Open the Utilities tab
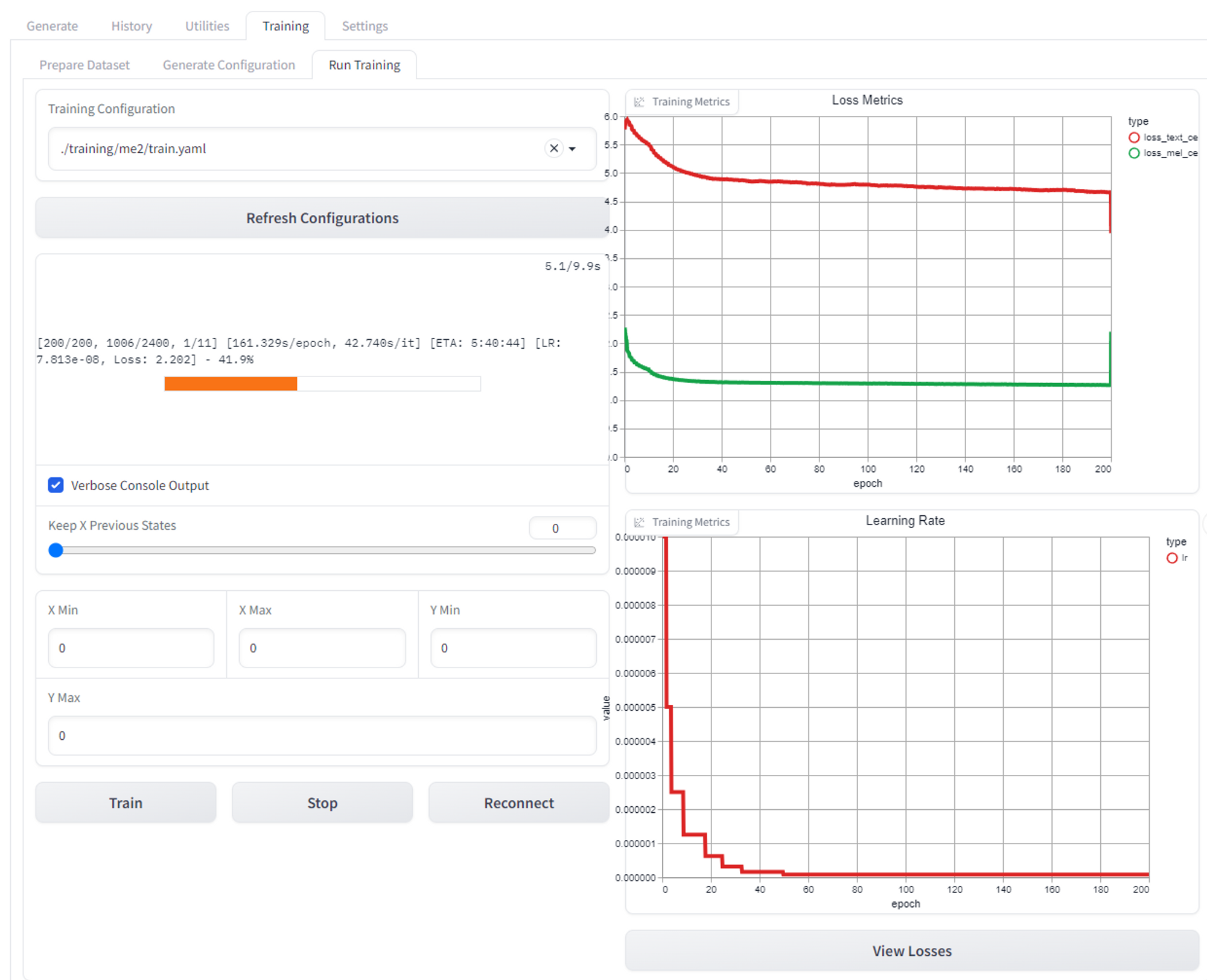Image resolution: width=1207 pixels, height=980 pixels. click(x=207, y=26)
